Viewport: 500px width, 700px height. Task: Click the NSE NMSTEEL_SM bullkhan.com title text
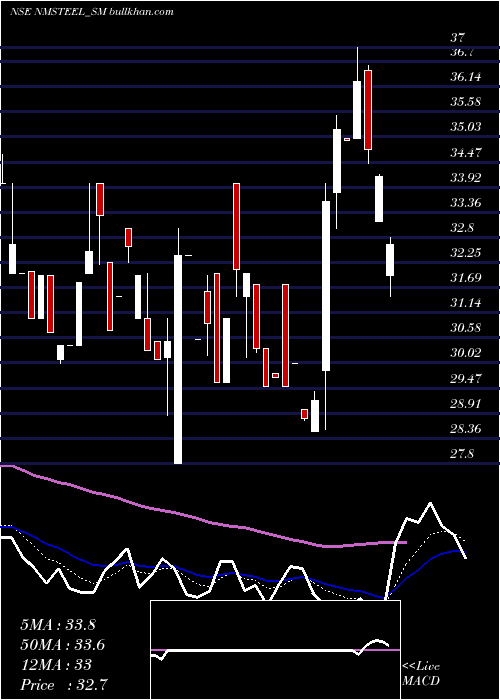tap(92, 12)
